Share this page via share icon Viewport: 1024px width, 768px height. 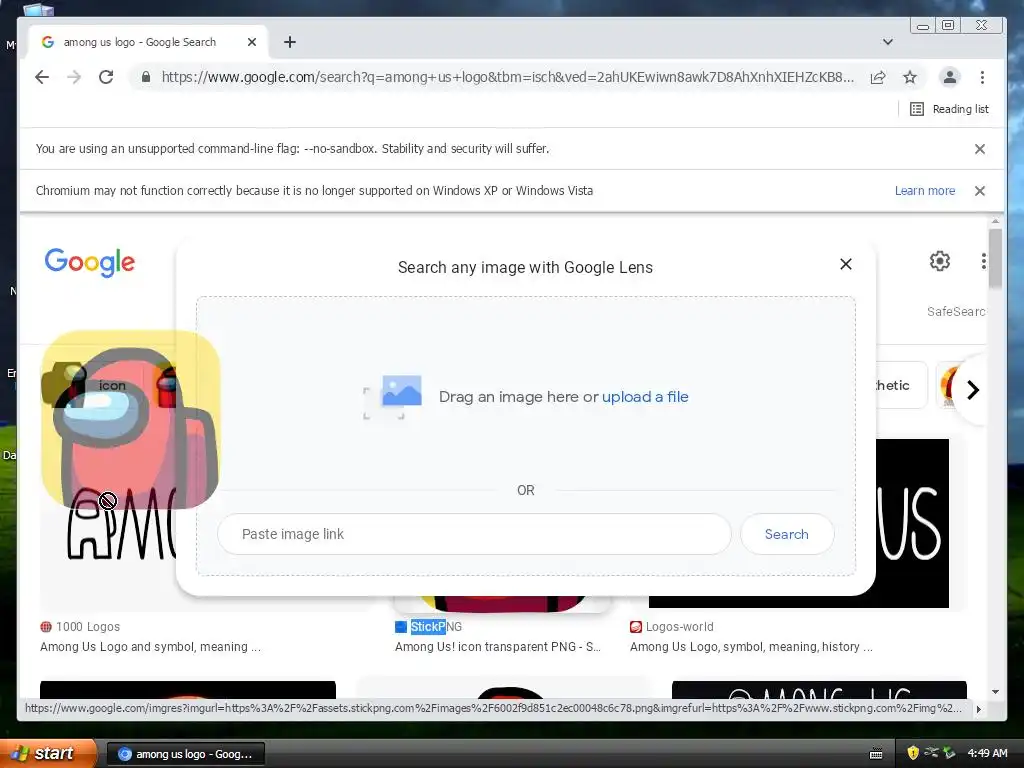(878, 77)
